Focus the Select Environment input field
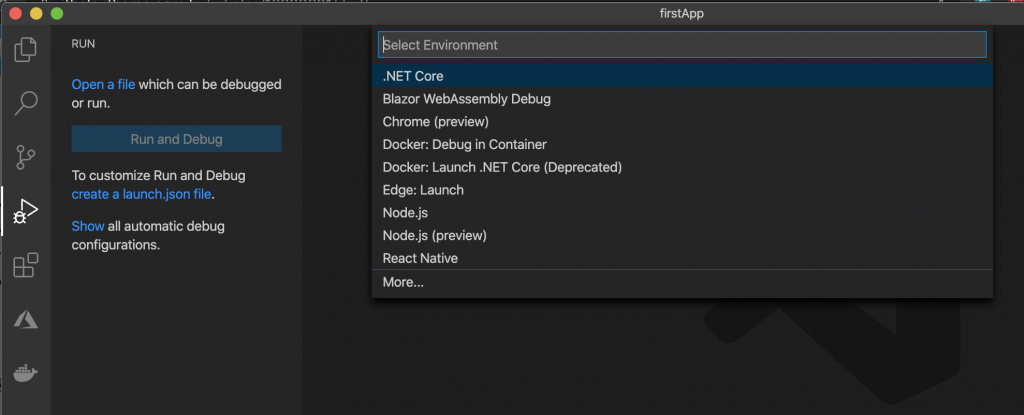The height and width of the screenshot is (415, 1024). click(682, 45)
